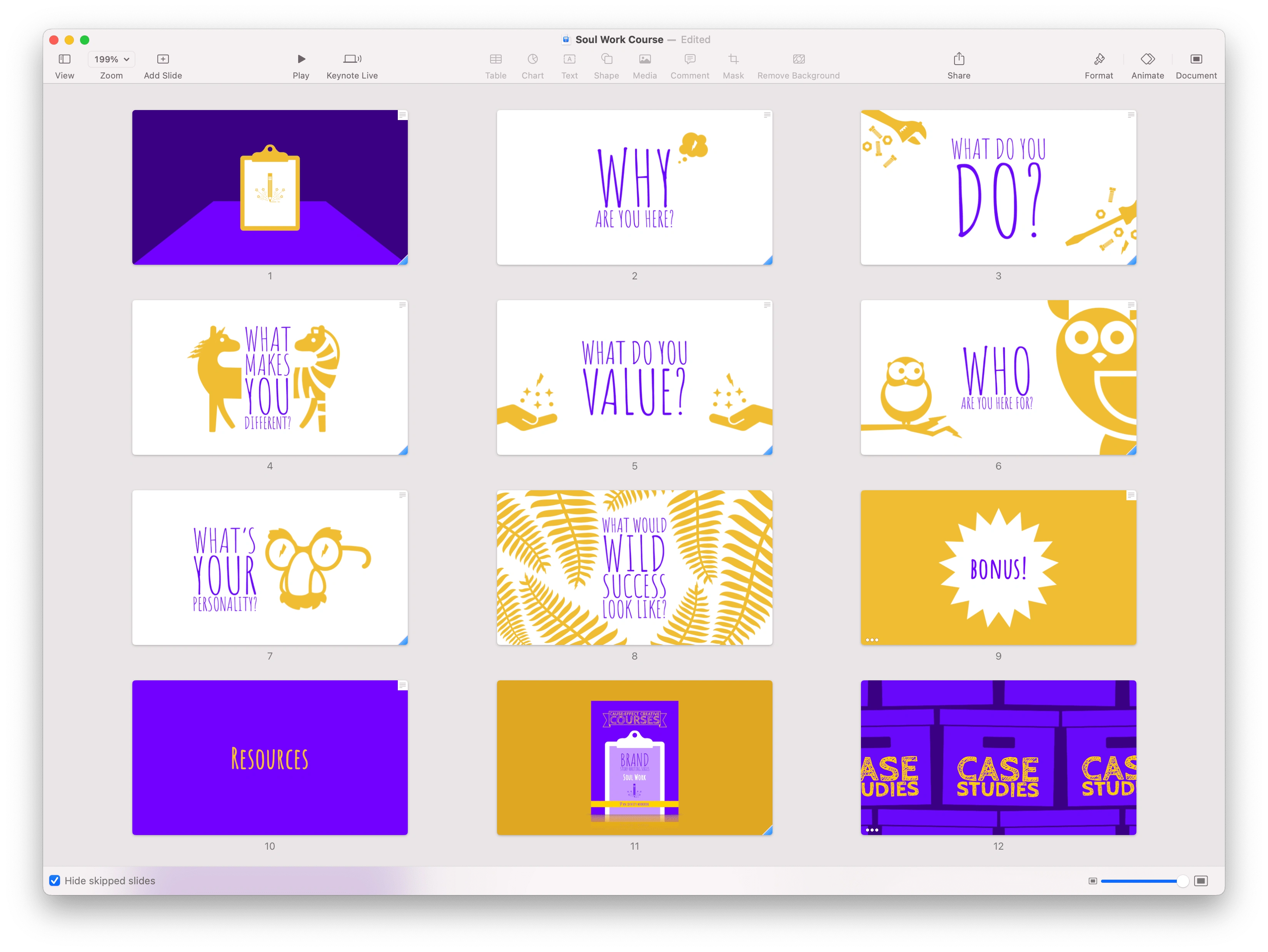Insert a Chart from the toolbar

click(x=532, y=59)
